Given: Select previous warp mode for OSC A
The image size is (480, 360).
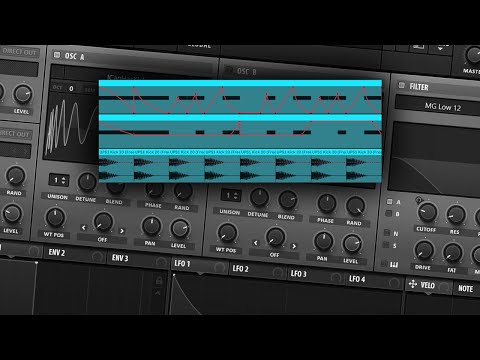Looking at the screenshot, I should point(84,227).
